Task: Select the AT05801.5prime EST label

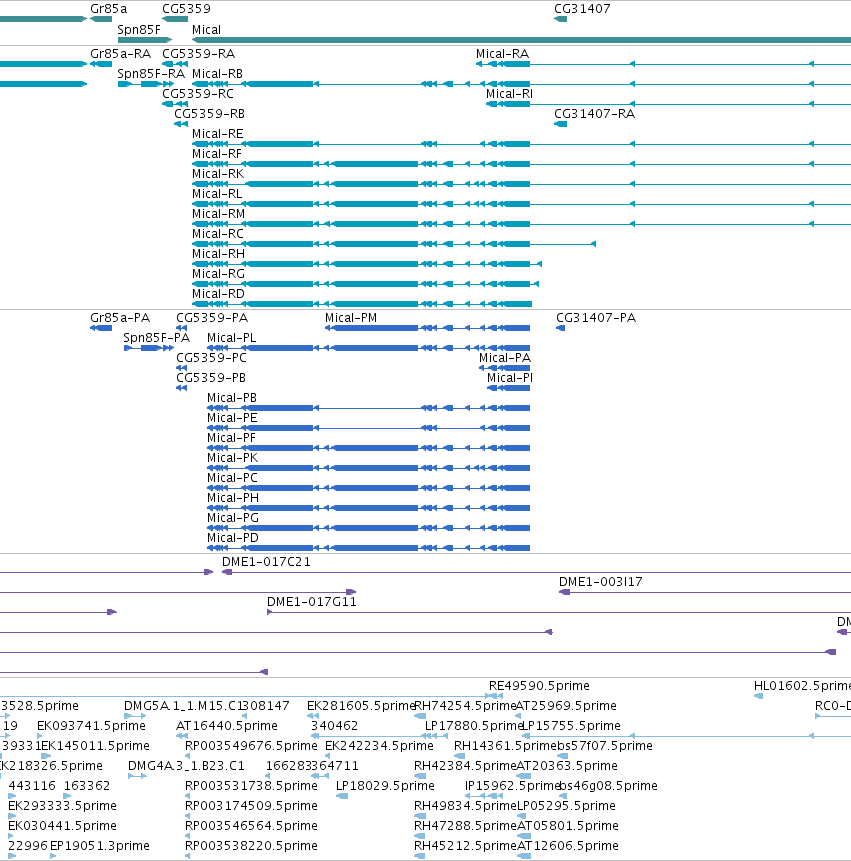Action: click(x=568, y=826)
